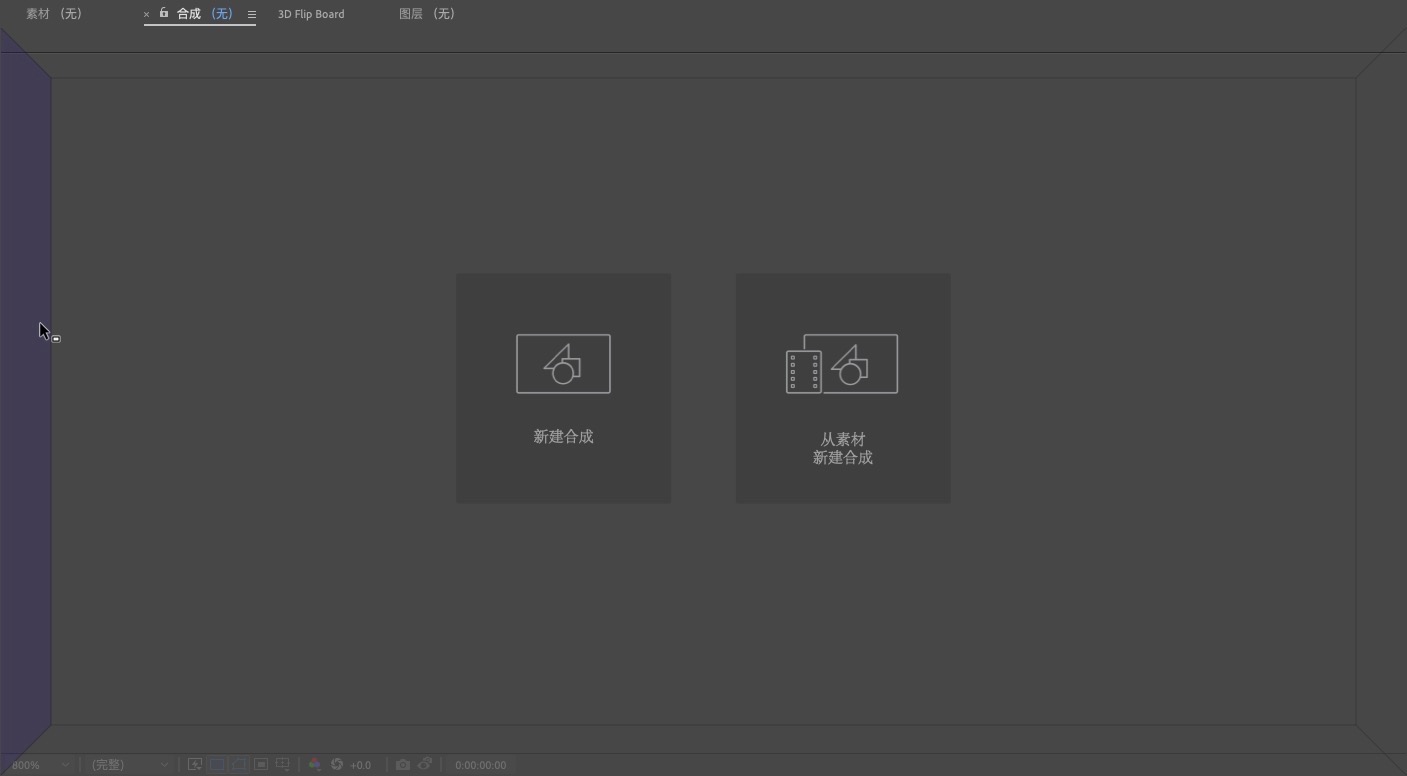Open grid and guide options icon
The height and width of the screenshot is (776, 1407).
(283, 764)
